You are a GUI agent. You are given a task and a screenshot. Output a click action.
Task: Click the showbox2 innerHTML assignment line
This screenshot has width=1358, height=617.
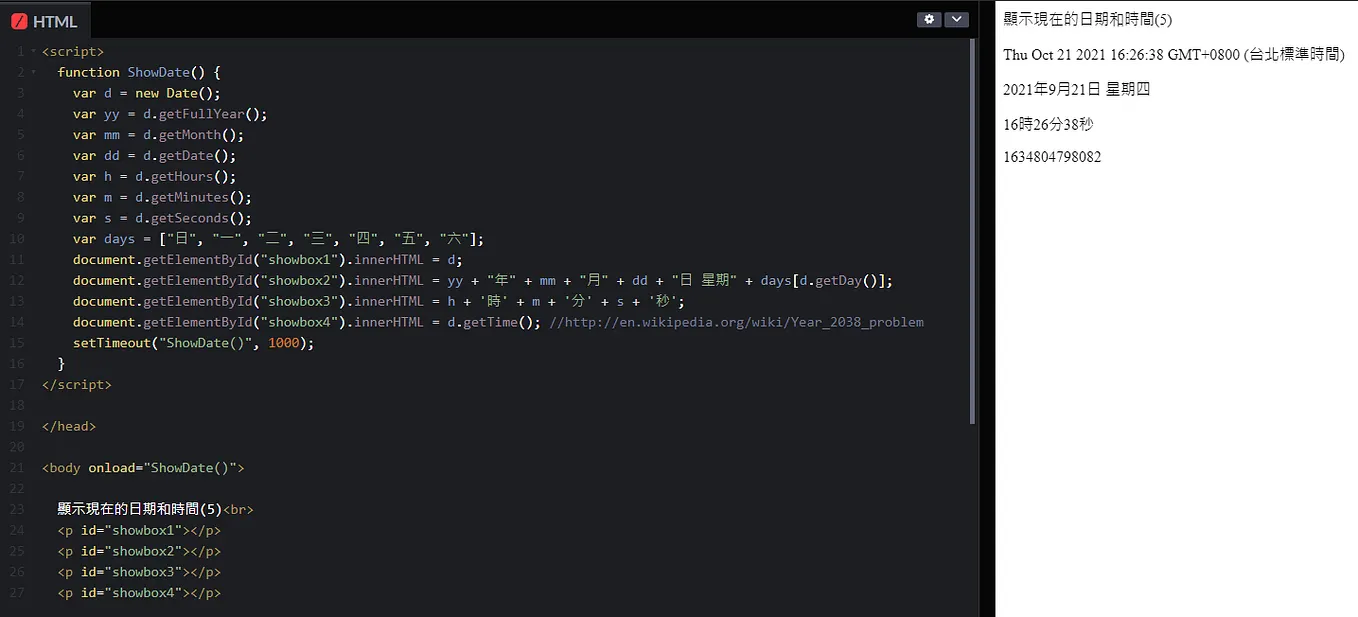coord(483,281)
